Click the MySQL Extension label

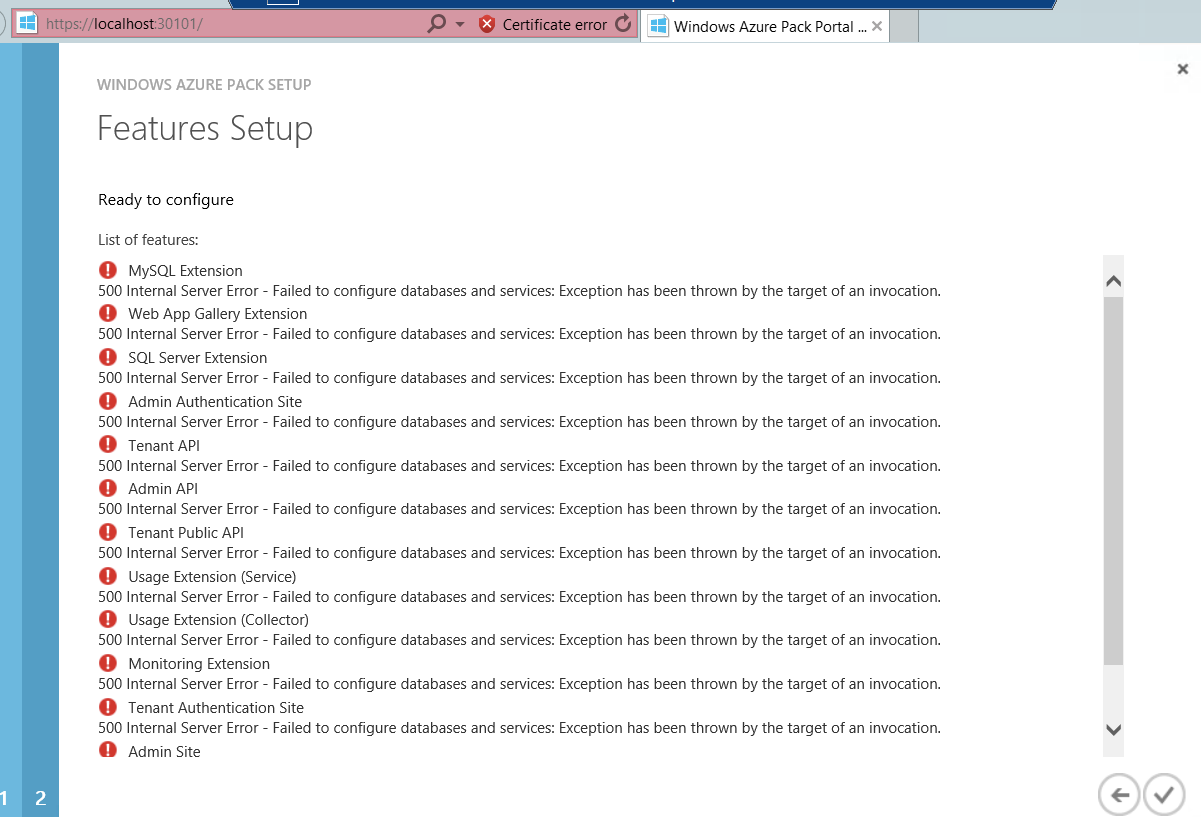(x=185, y=270)
